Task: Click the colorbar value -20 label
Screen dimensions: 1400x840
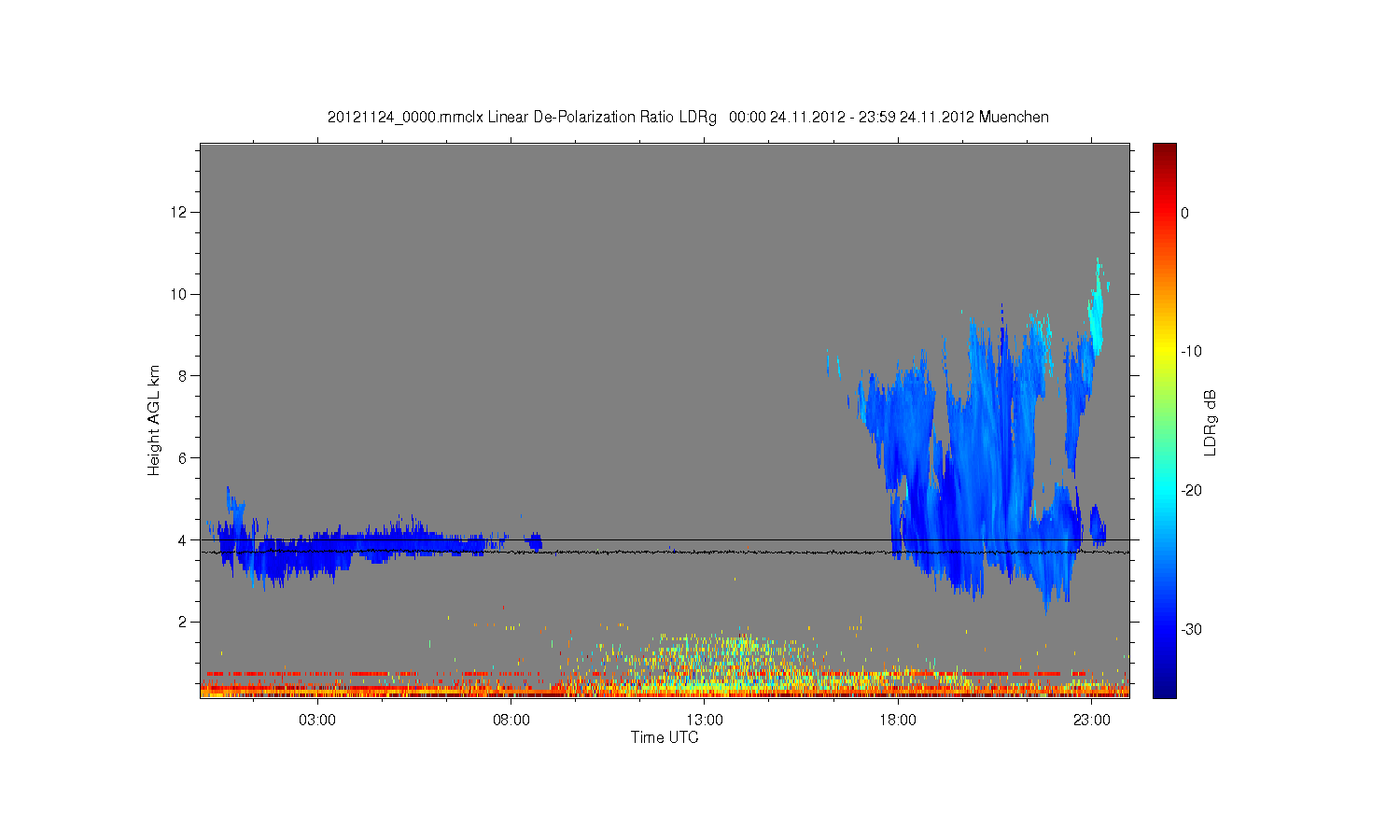Action: pos(1191,491)
